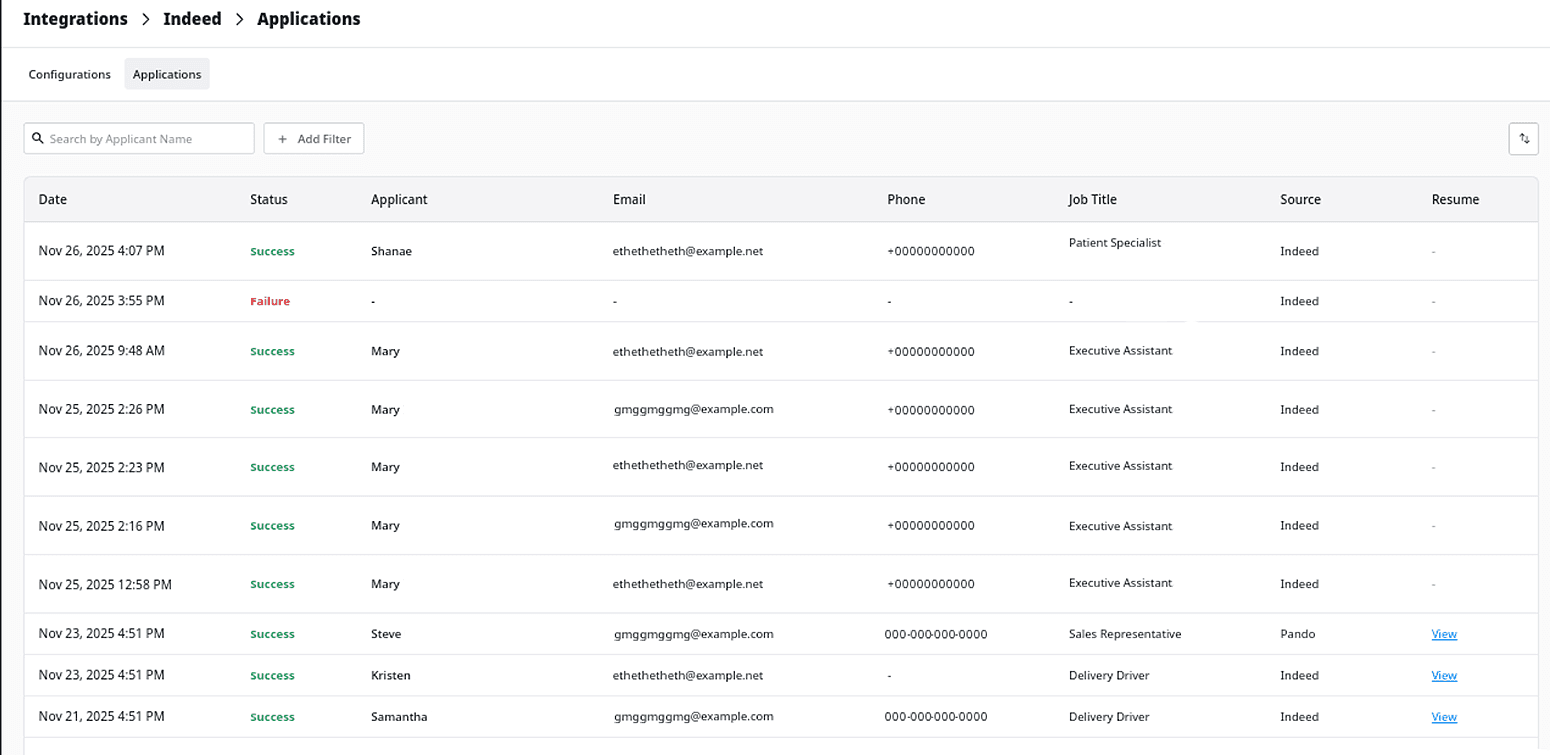
Task: Open Kristen's resume with the View link
Action: (1444, 675)
